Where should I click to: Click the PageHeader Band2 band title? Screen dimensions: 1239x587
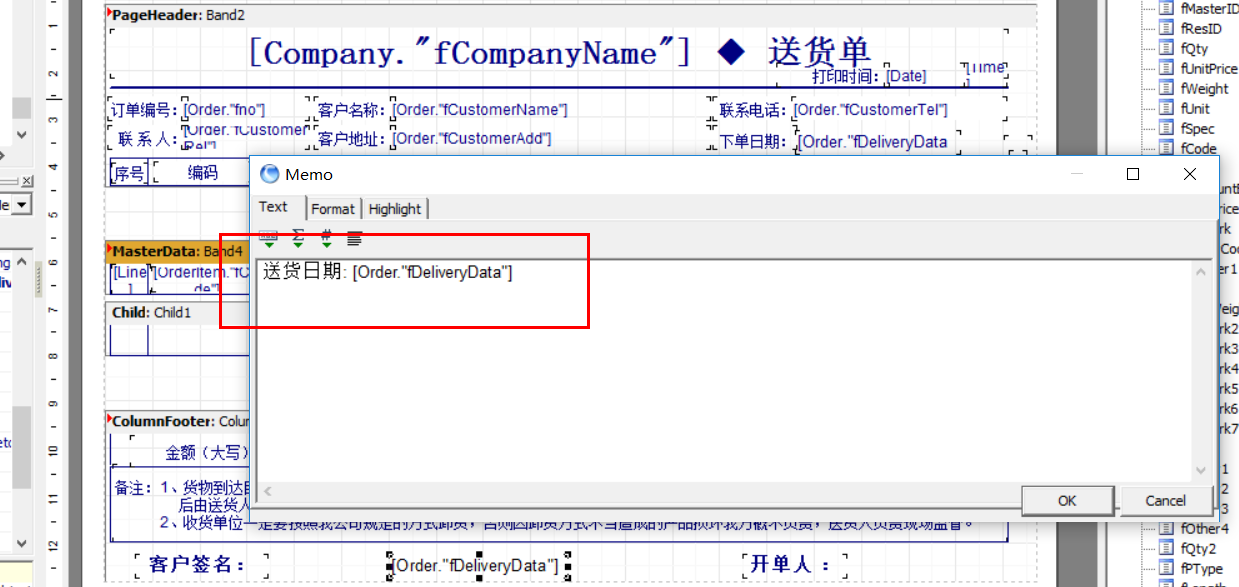(x=178, y=15)
